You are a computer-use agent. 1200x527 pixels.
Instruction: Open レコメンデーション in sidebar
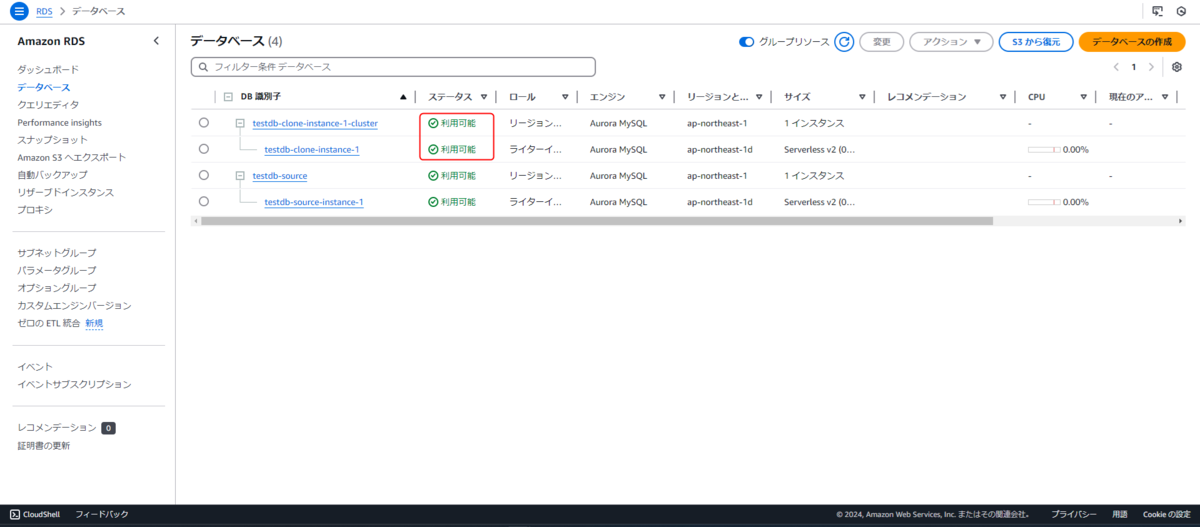(x=57, y=428)
